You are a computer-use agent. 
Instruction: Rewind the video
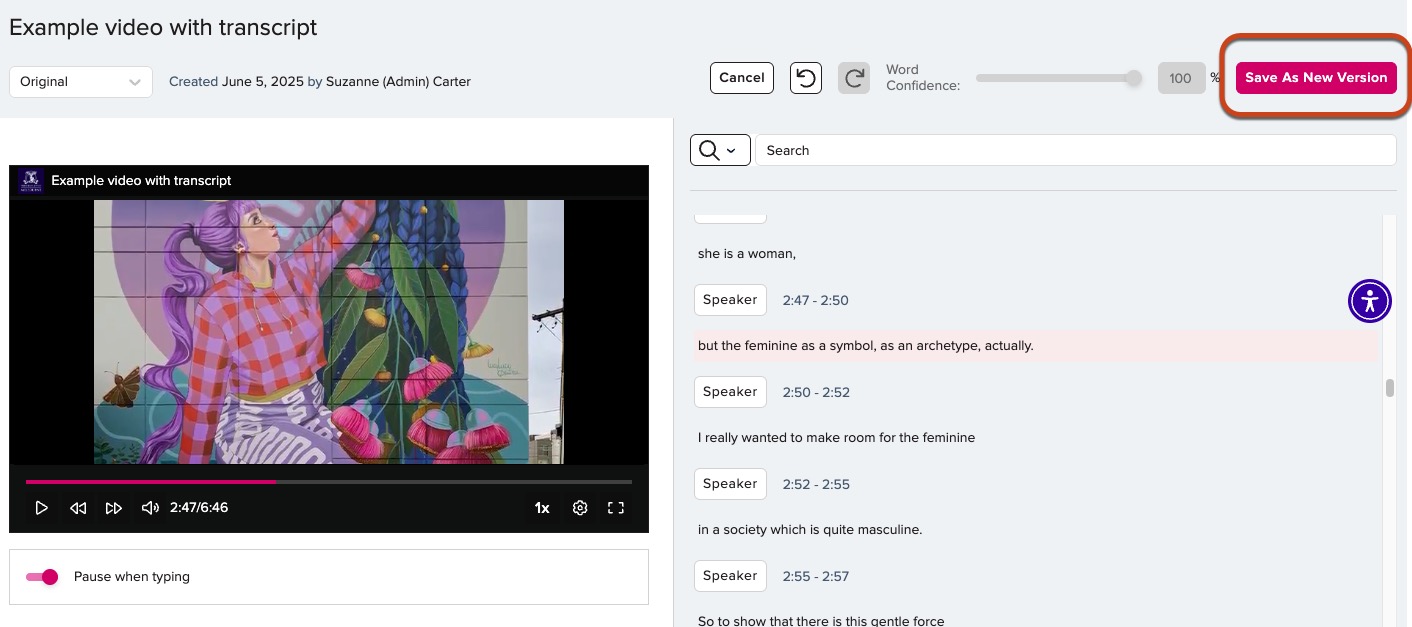pyautogui.click(x=78, y=508)
